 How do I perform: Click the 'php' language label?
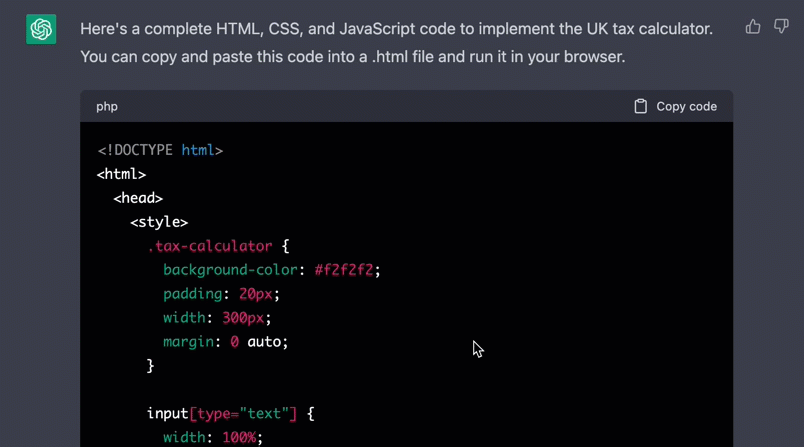[107, 107]
